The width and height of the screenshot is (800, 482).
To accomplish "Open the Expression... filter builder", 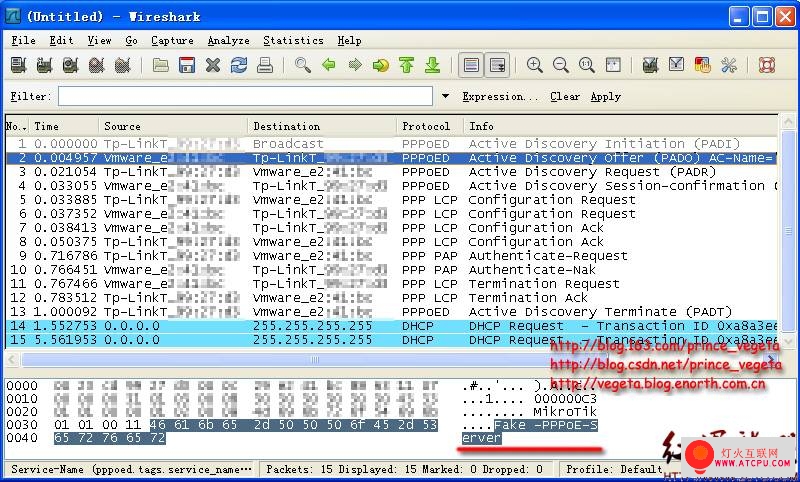I will (500, 96).
